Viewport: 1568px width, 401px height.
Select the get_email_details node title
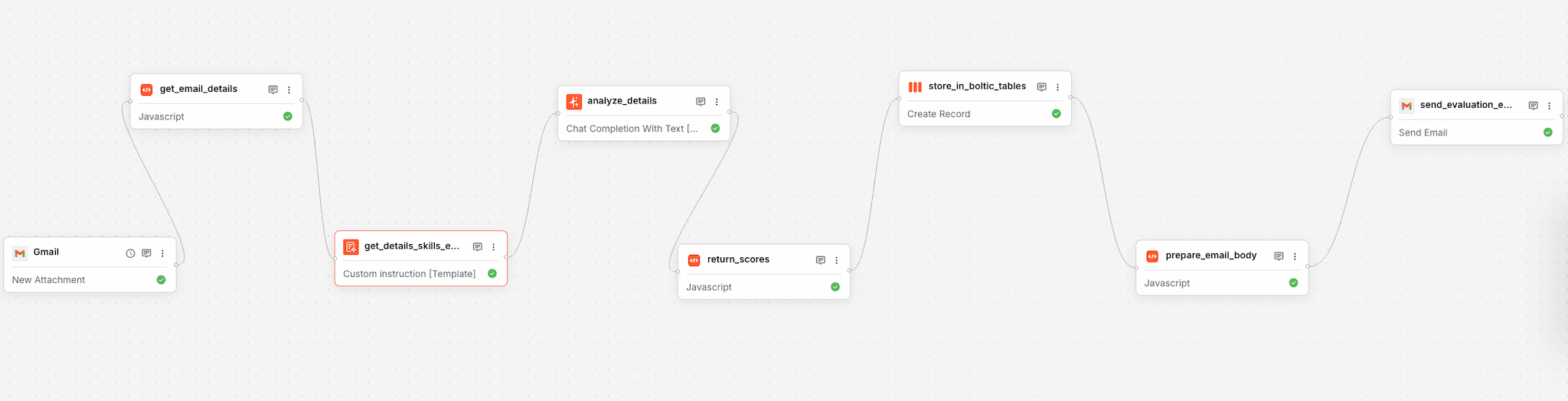click(x=198, y=89)
